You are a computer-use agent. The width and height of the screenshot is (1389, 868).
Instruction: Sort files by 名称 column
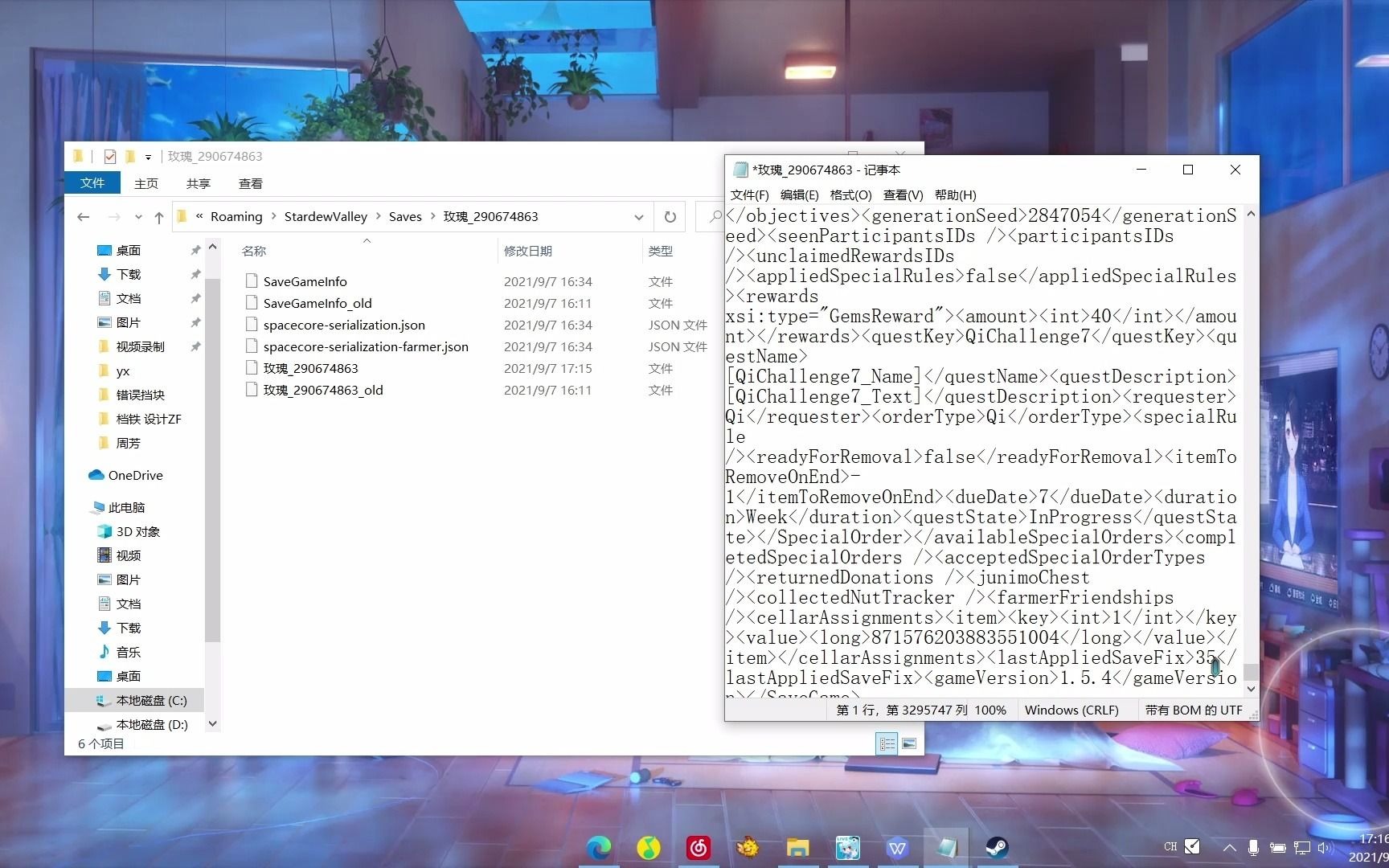(x=254, y=251)
